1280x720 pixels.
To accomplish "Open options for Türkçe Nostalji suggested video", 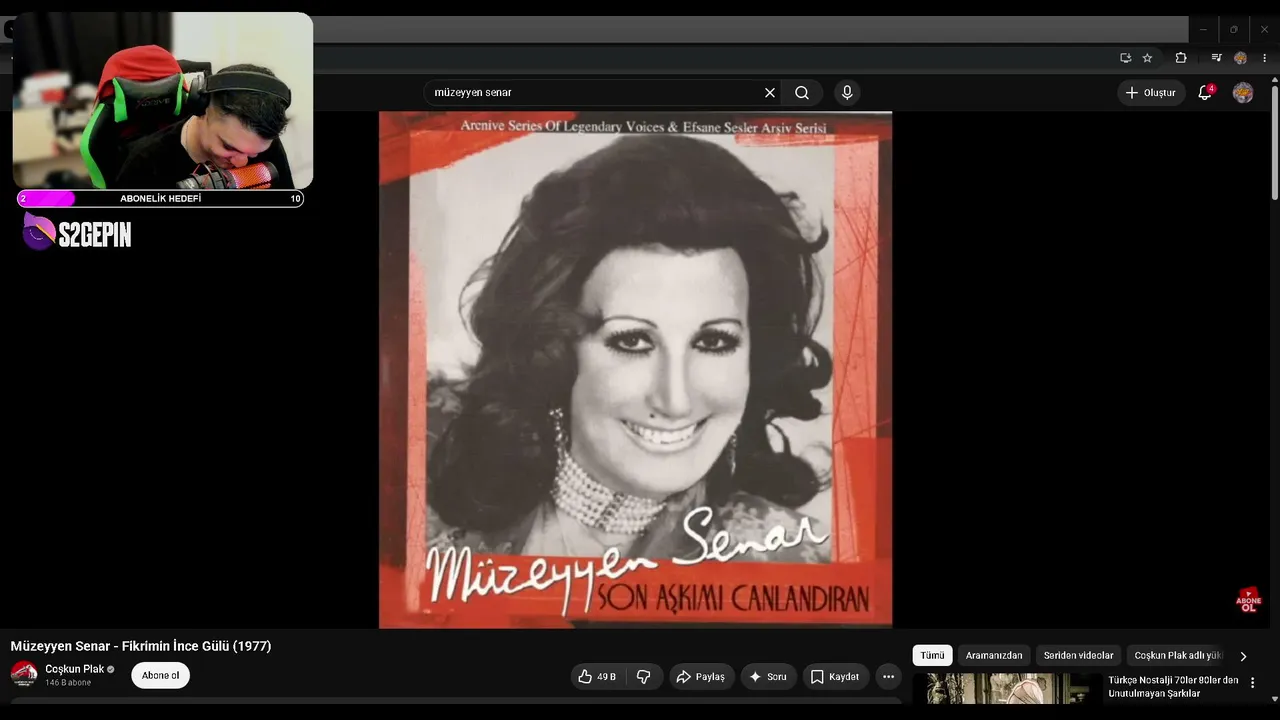I will 1252,683.
